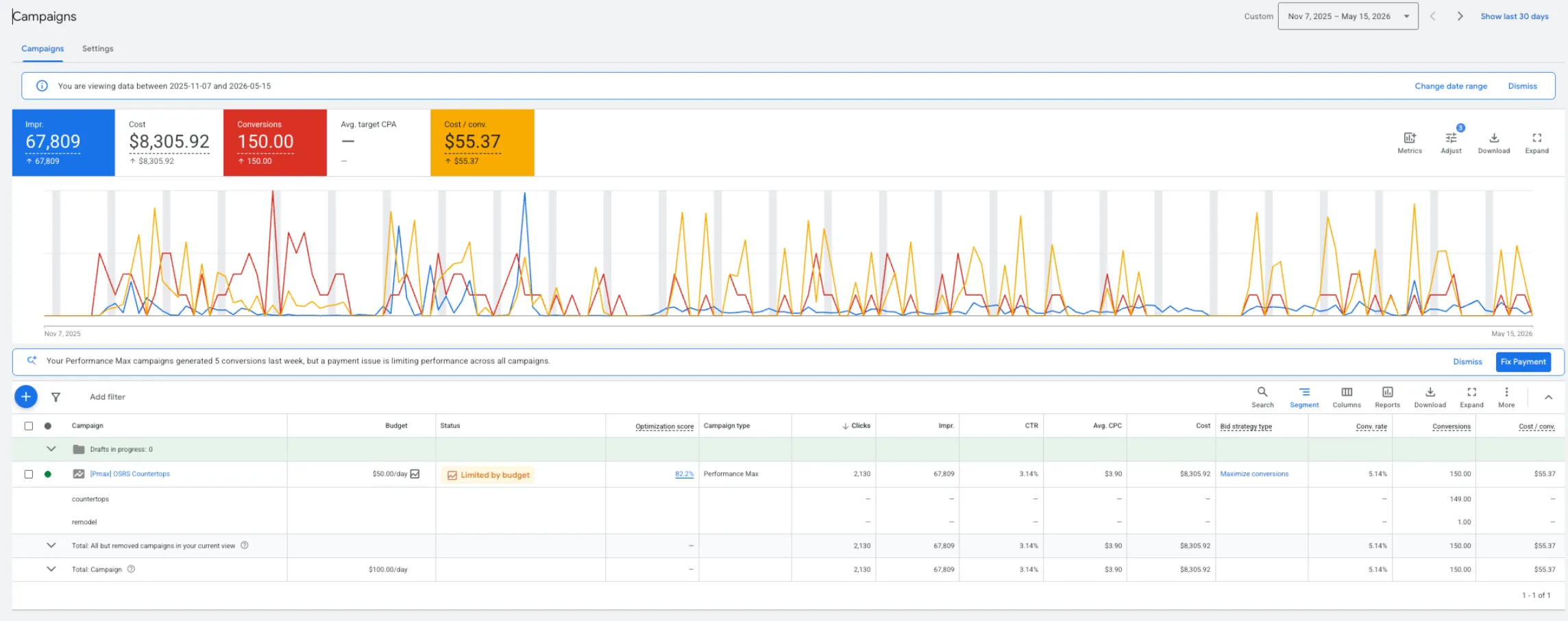
Task: Click Change date range link
Action: point(1451,86)
